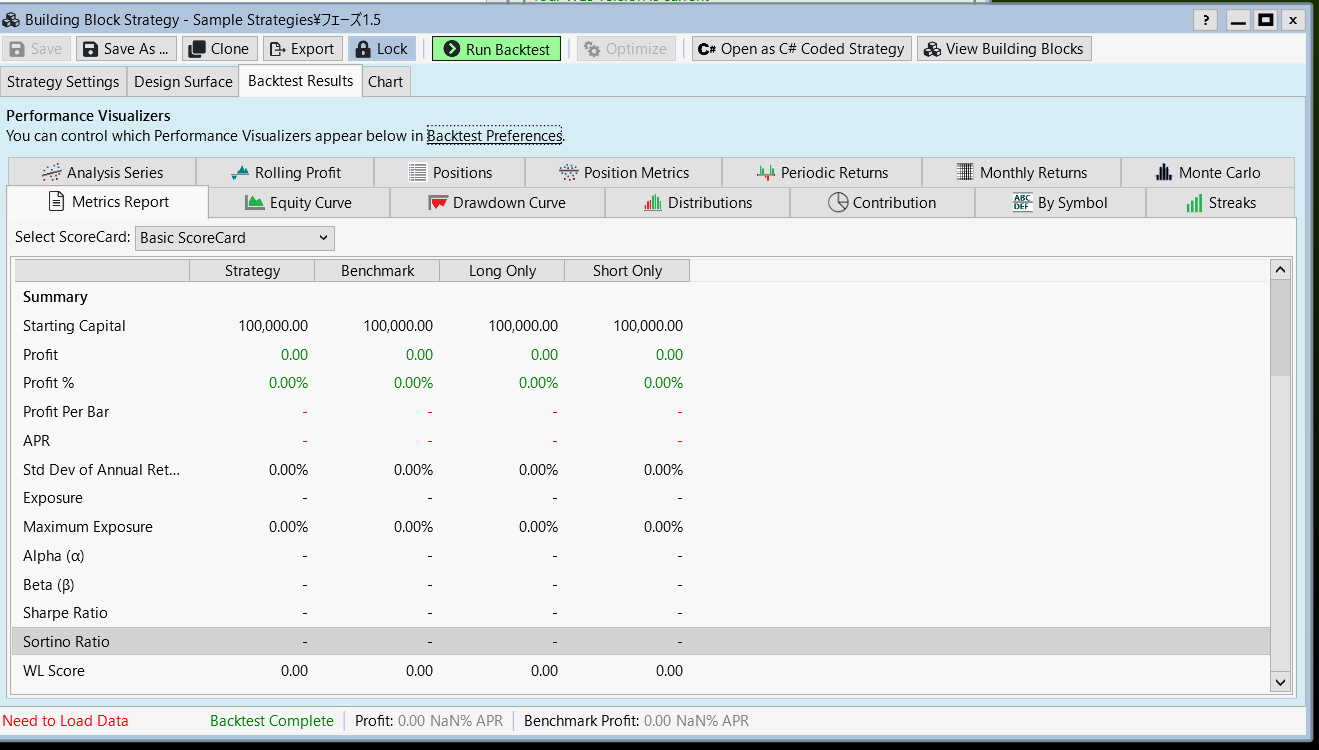
Task: Click the scrollbar down arrow
Action: point(1280,681)
